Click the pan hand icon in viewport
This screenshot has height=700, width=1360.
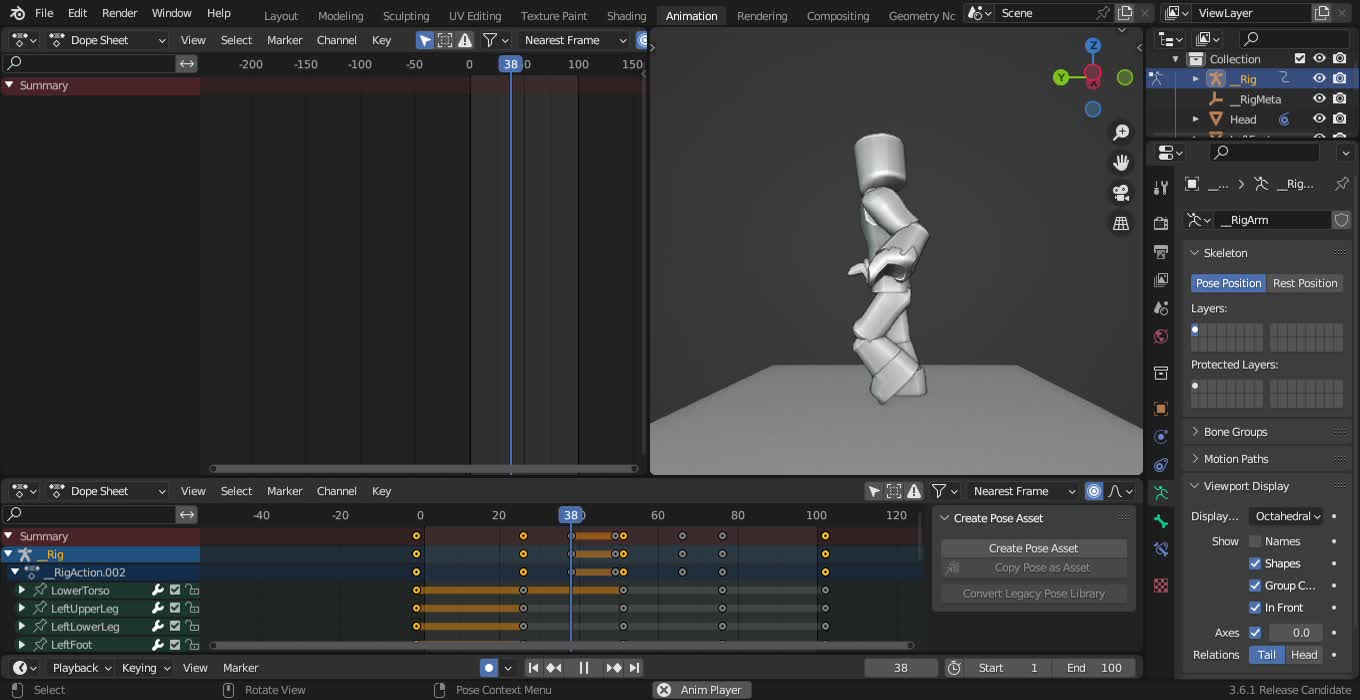click(1121, 162)
